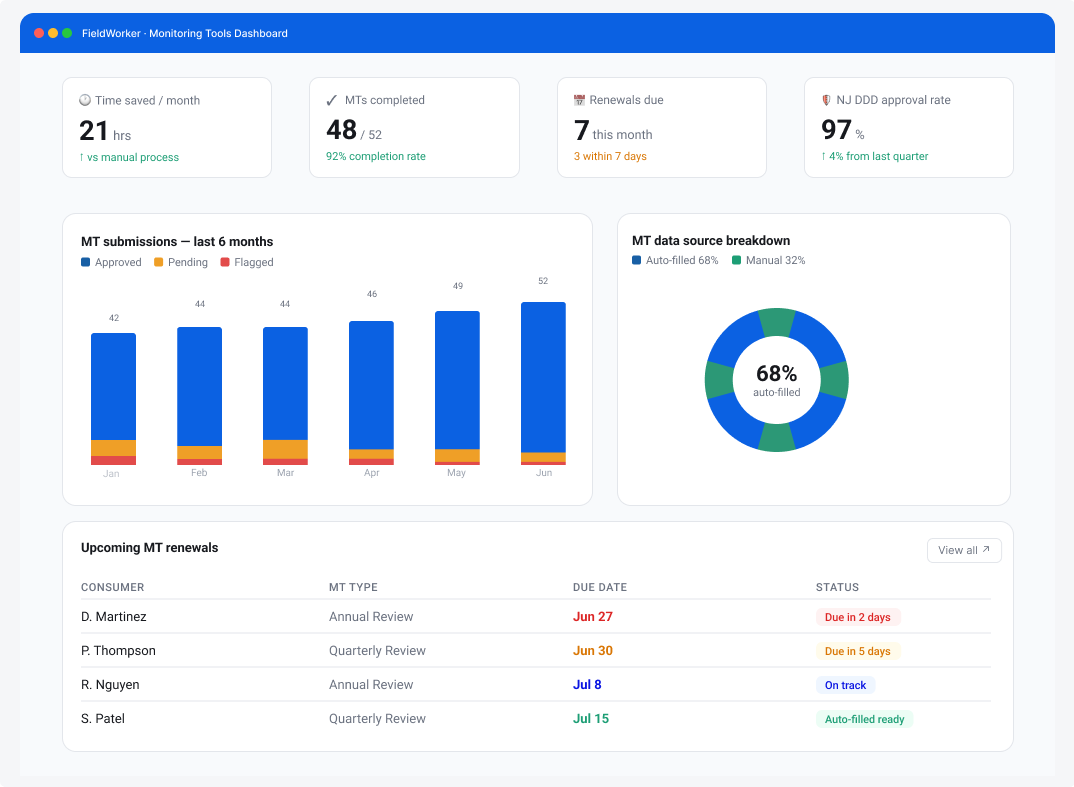The width and height of the screenshot is (1074, 787).
Task: Select the May bar in submissions chart
Action: pyautogui.click(x=458, y=388)
